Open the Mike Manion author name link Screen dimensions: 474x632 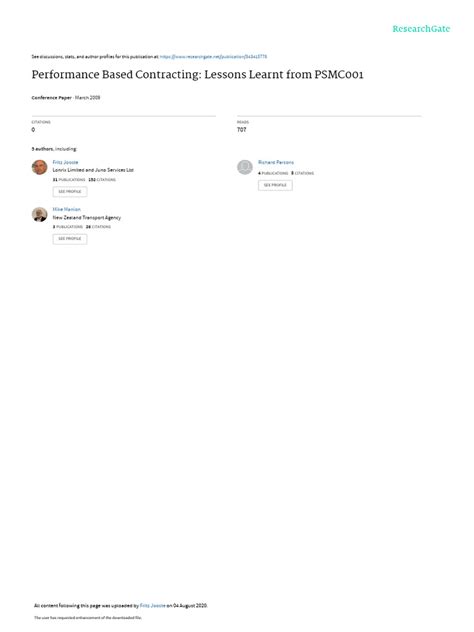tap(67, 209)
